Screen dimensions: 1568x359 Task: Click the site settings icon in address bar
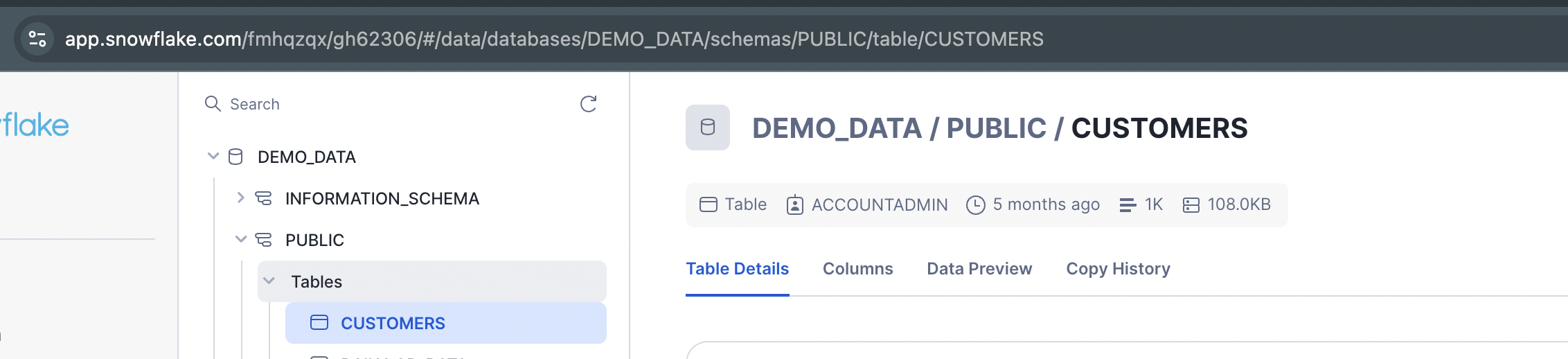[x=37, y=39]
